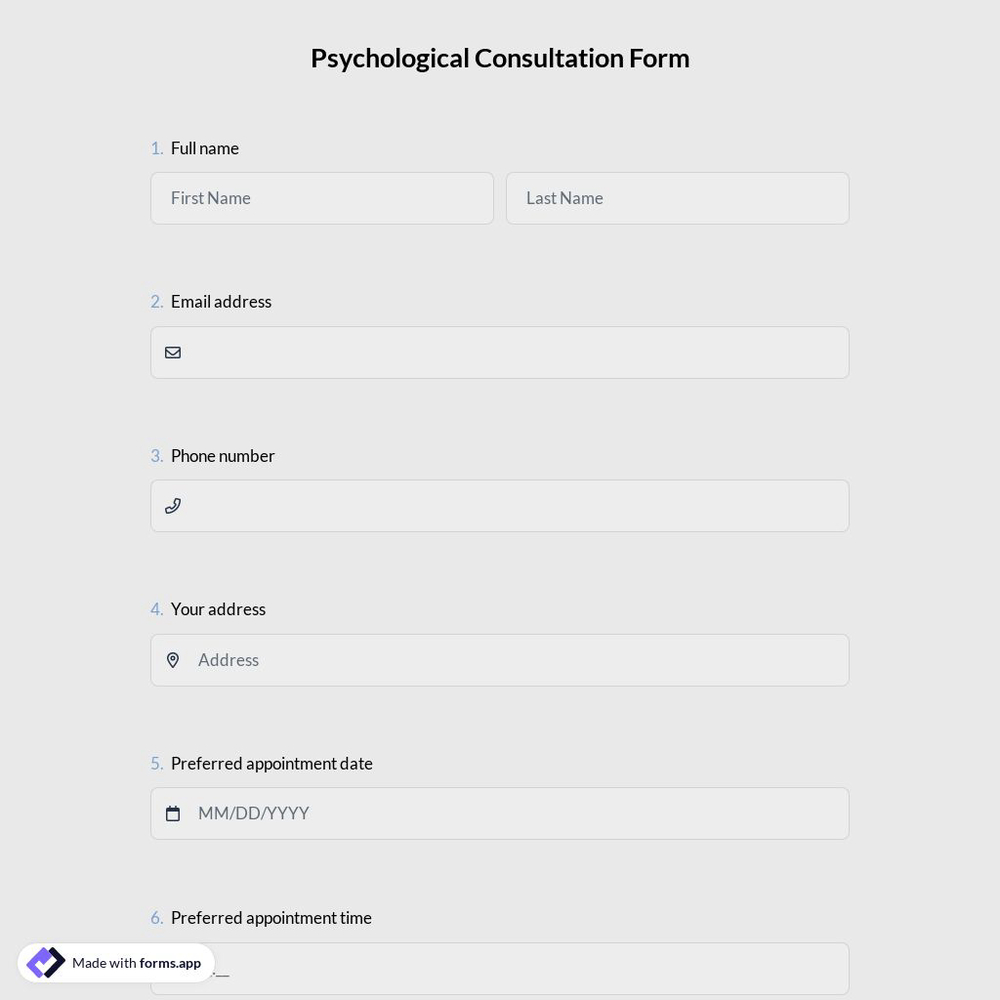Image resolution: width=1000 pixels, height=1000 pixels.
Task: Click the Preferred appointment date label
Action: click(271, 763)
